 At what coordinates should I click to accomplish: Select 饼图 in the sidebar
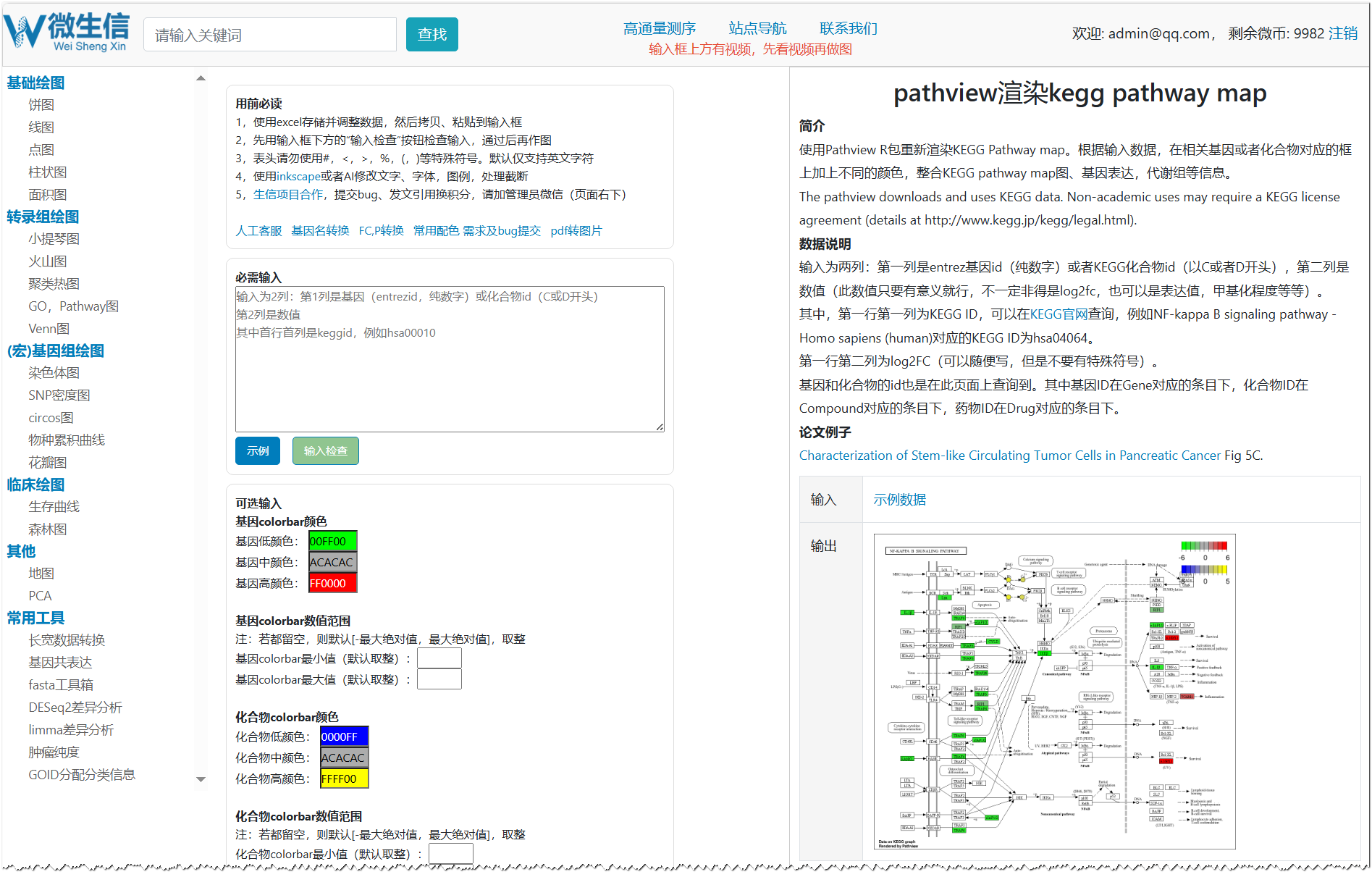(x=41, y=105)
